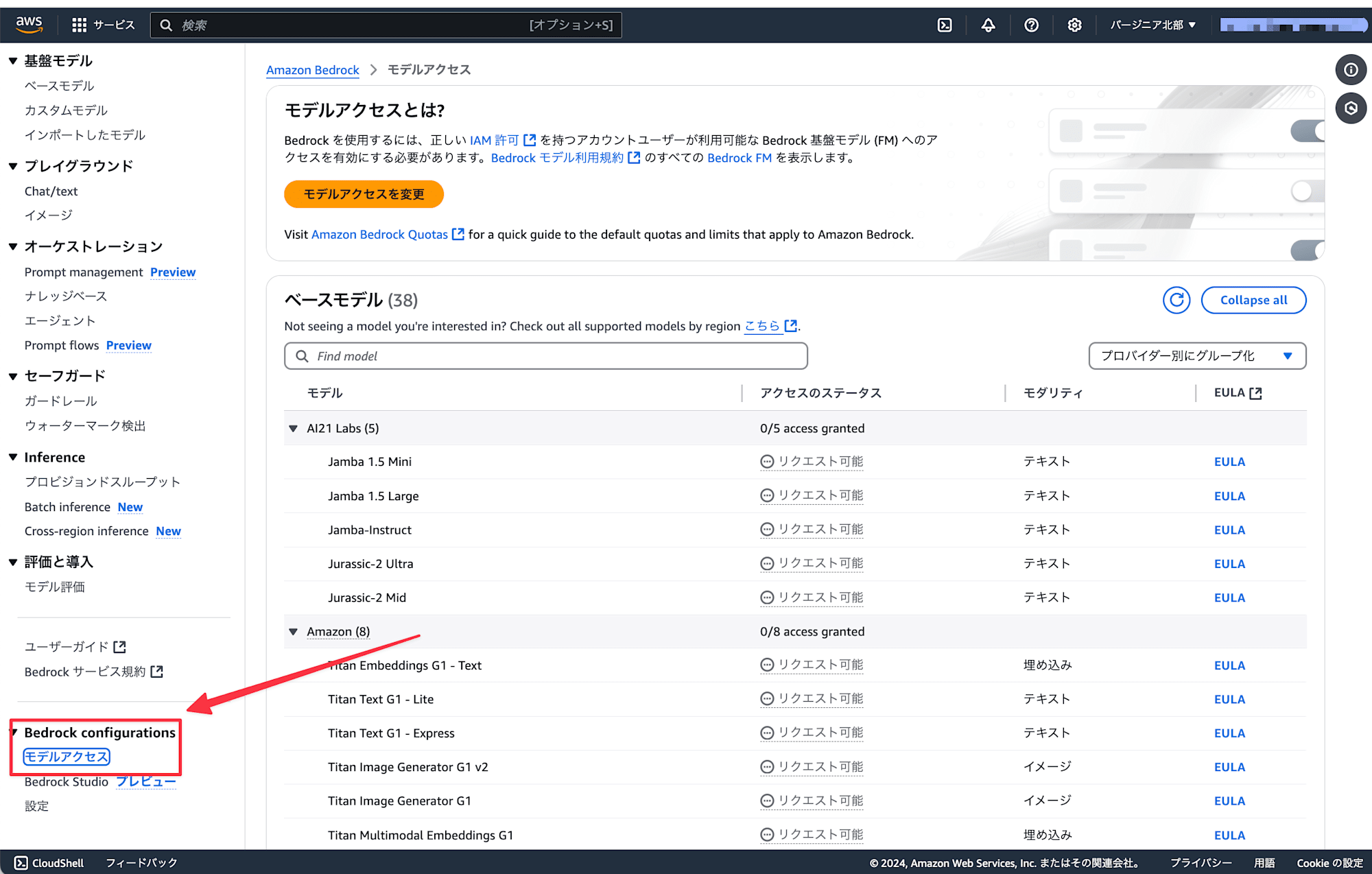Open カスタムモデル in sidebar
The width and height of the screenshot is (1372, 874).
66,110
